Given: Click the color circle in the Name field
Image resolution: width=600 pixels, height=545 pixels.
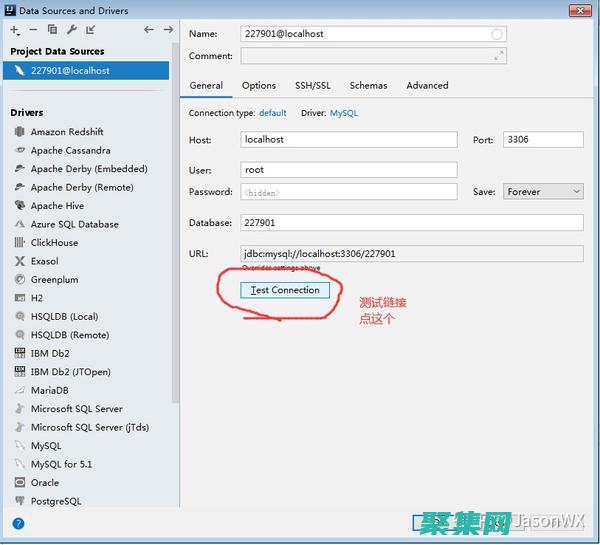Looking at the screenshot, I should [x=497, y=34].
